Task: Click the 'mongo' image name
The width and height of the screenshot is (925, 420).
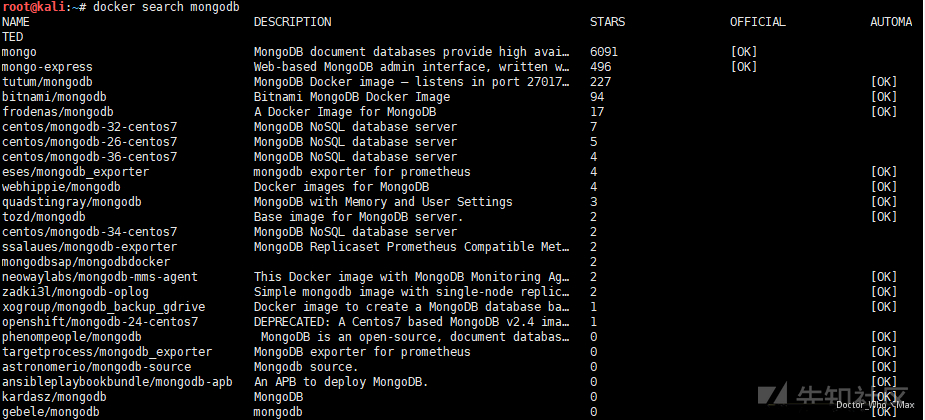Action: coord(19,52)
